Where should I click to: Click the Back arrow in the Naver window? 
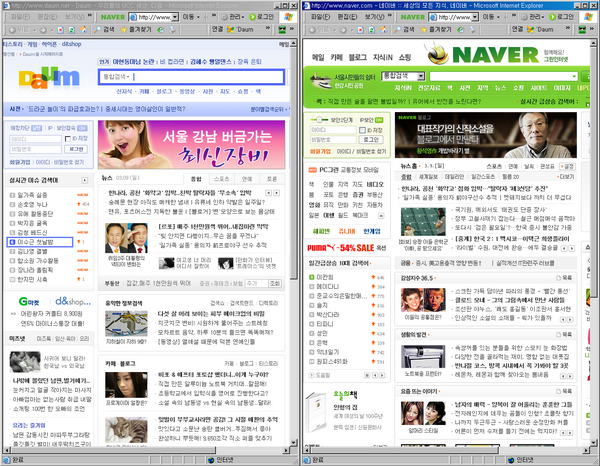pos(313,30)
